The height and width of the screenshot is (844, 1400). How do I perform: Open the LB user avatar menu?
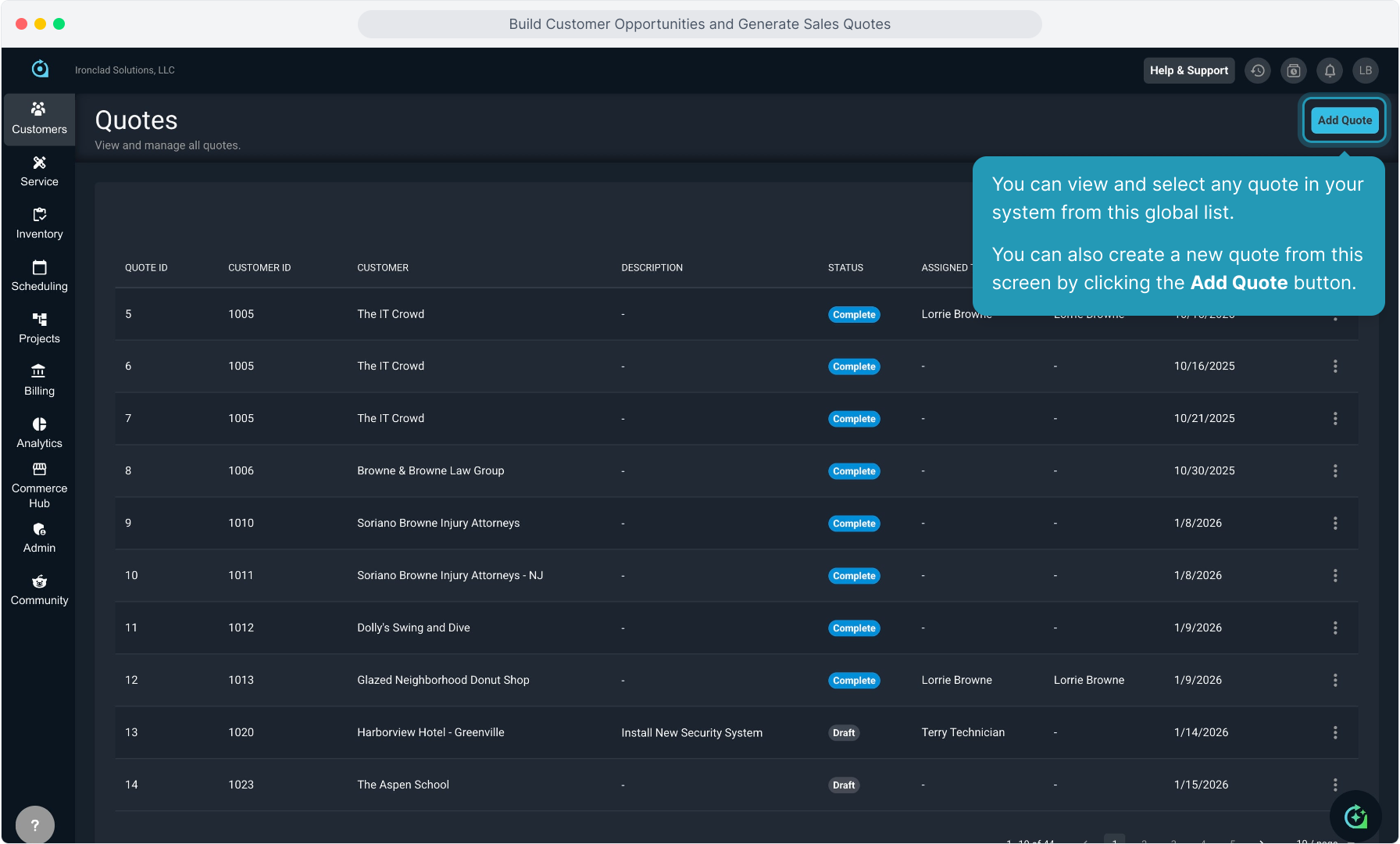click(1366, 70)
